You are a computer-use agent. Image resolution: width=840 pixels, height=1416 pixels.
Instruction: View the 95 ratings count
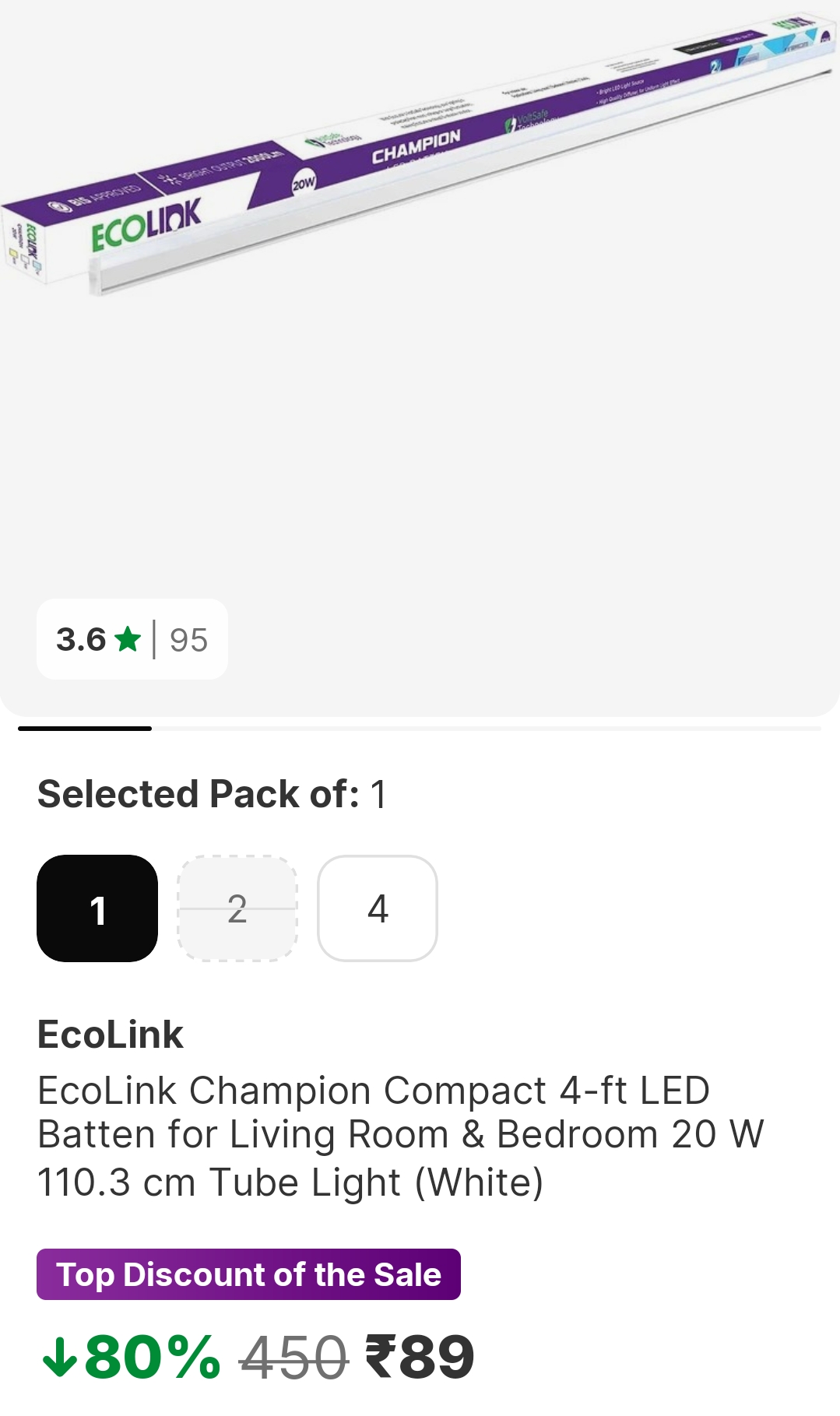pyautogui.click(x=188, y=640)
